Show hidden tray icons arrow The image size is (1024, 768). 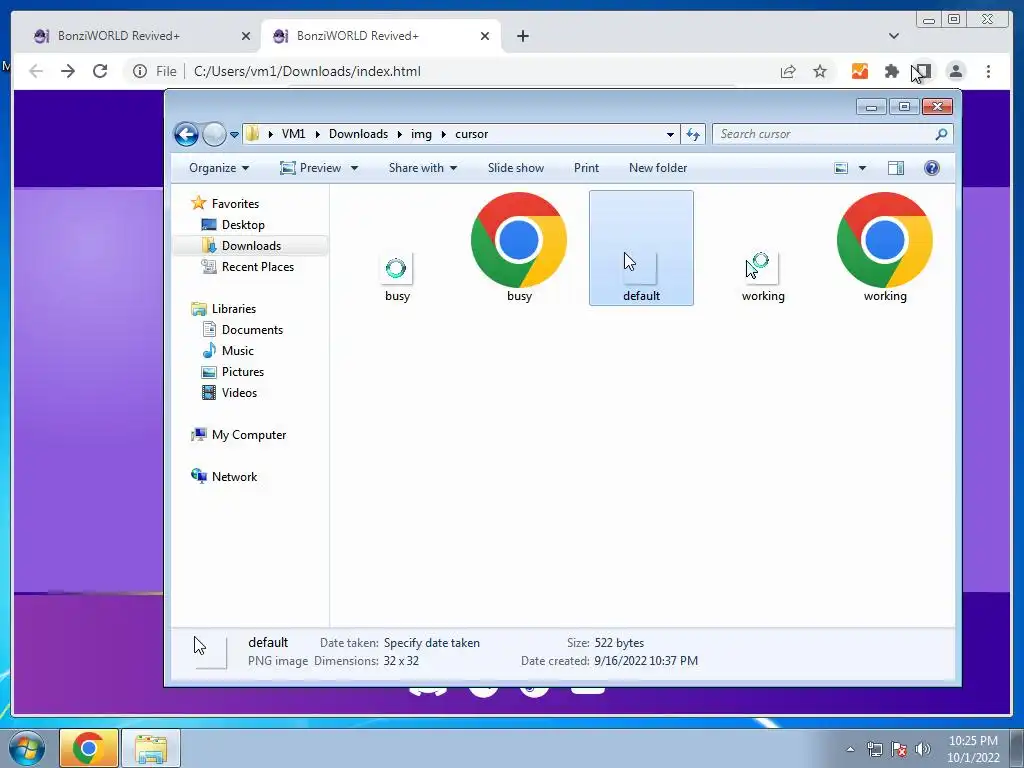(850, 749)
